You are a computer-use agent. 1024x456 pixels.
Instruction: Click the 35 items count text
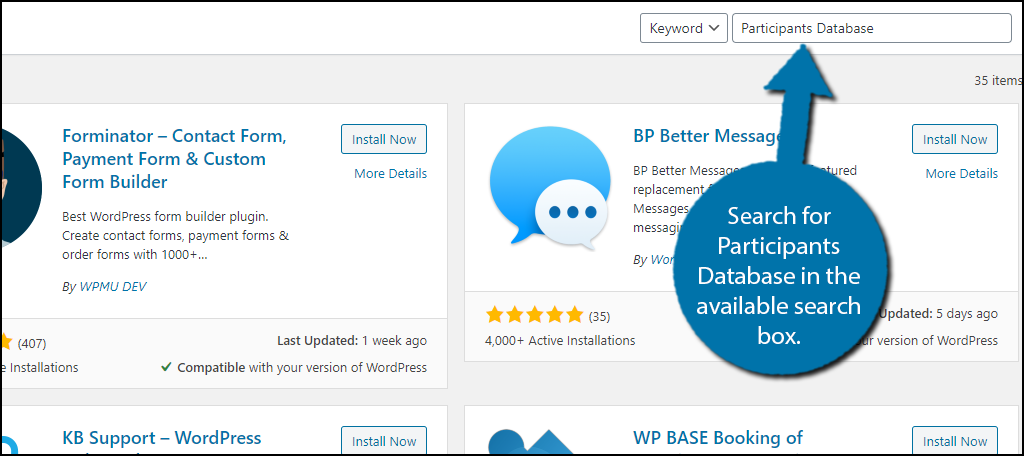coord(997,80)
